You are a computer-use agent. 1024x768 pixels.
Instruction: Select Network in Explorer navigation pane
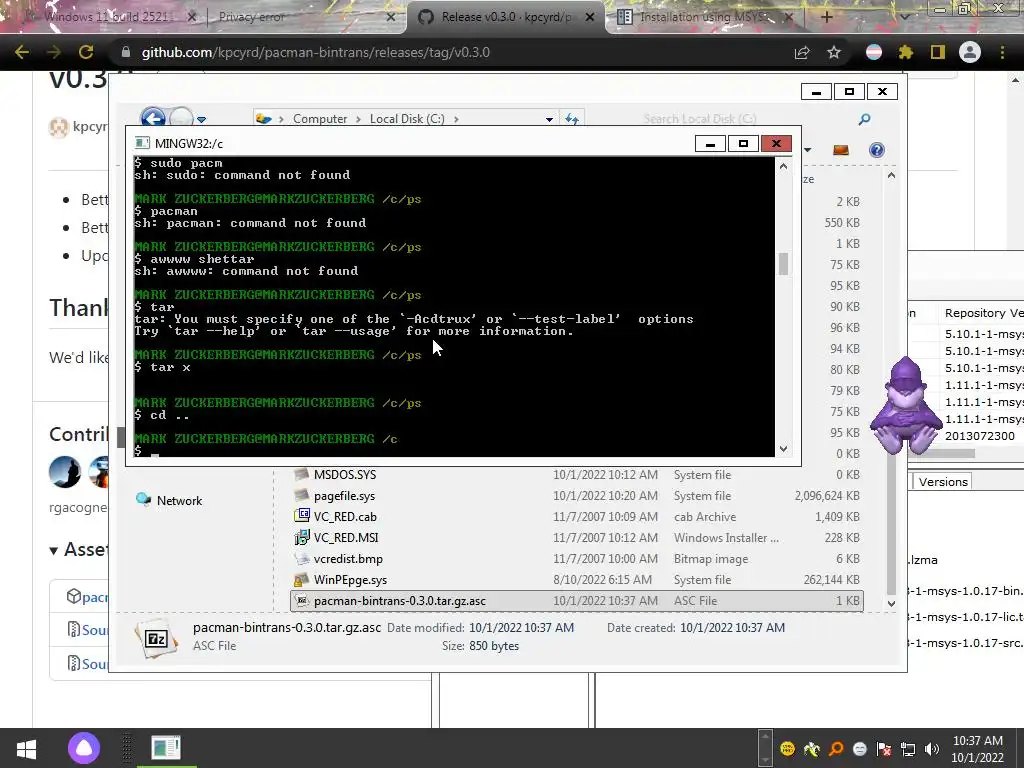[x=179, y=500]
